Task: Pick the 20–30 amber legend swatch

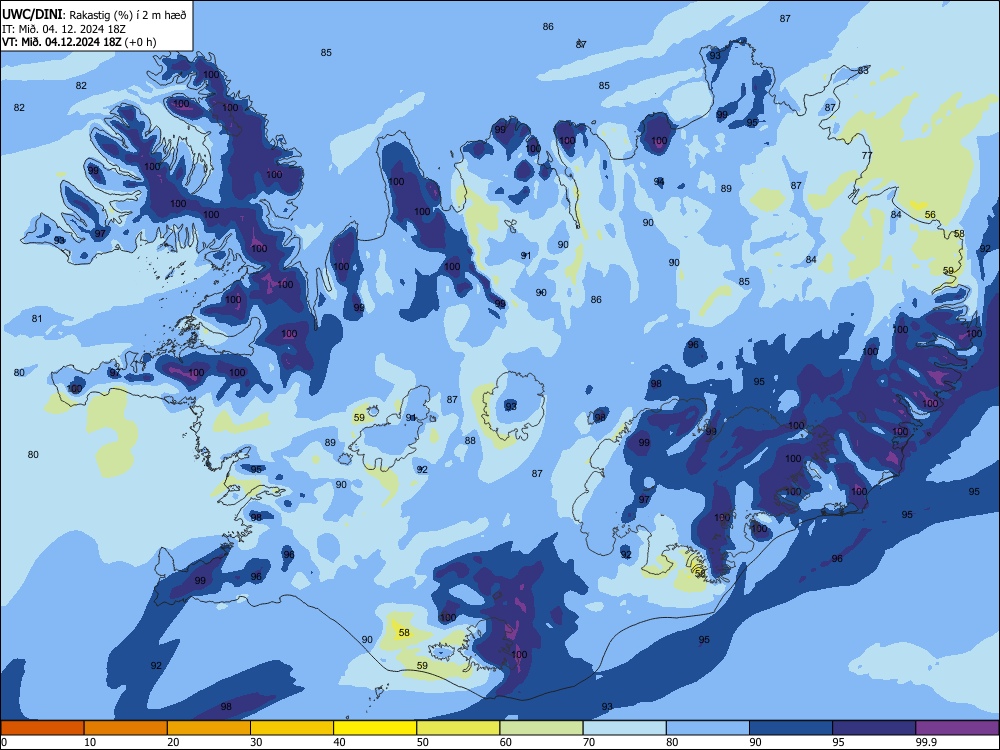Action: [x=209, y=728]
